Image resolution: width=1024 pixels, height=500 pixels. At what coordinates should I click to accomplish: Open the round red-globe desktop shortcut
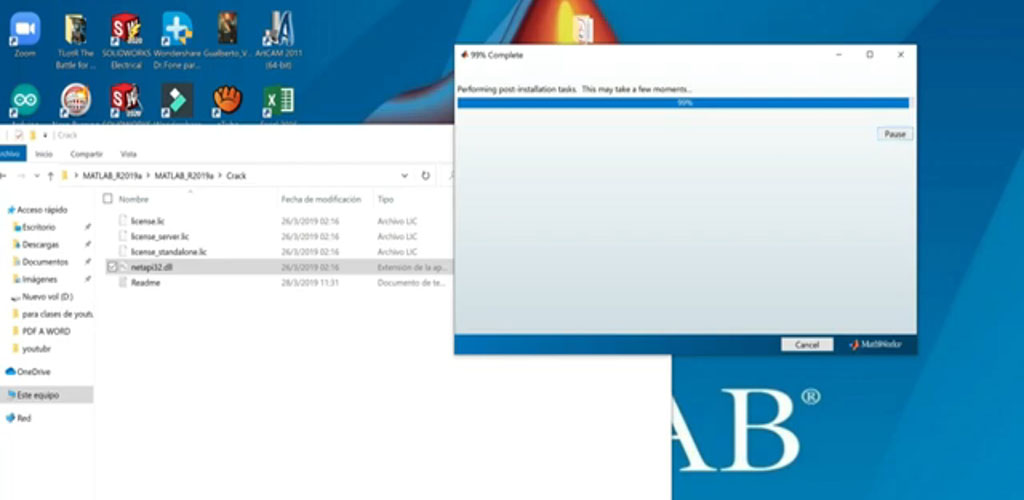pos(75,101)
